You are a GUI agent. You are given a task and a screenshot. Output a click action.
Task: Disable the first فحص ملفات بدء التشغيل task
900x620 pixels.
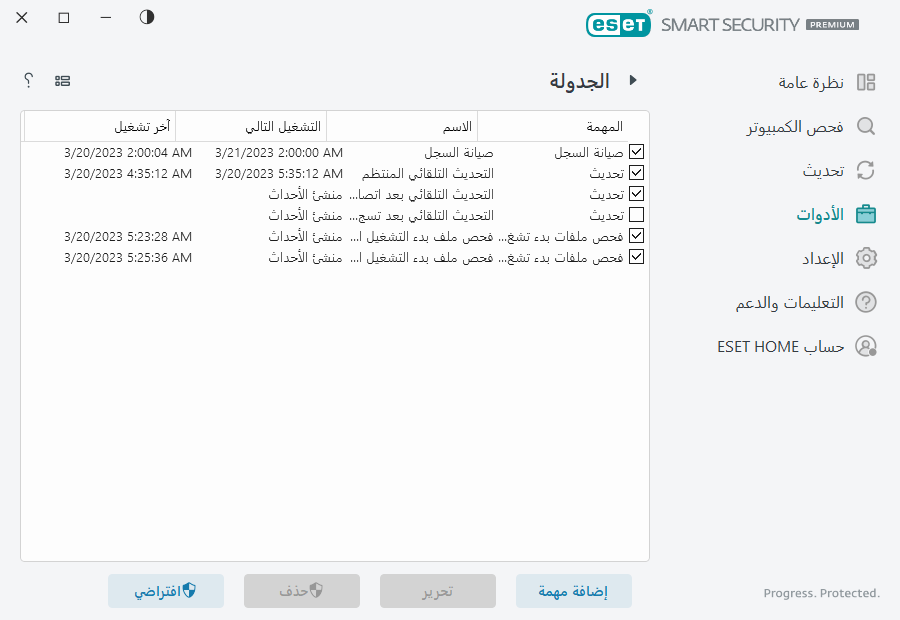(x=637, y=235)
